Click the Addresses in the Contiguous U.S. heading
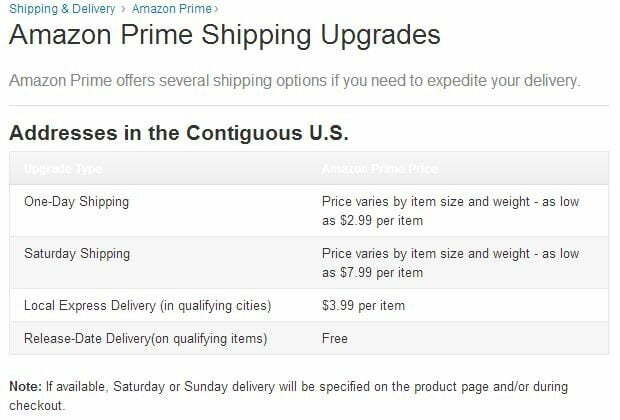Viewport: 620px width, 420px height. [x=179, y=132]
